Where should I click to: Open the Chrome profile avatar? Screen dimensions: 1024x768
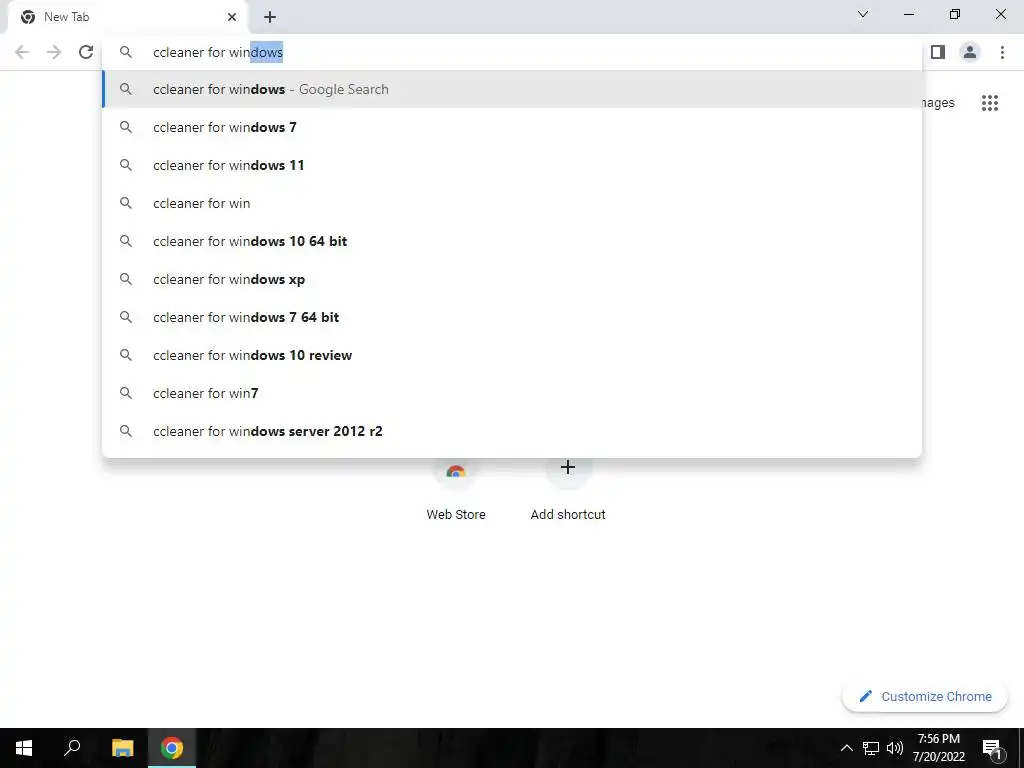(970, 52)
